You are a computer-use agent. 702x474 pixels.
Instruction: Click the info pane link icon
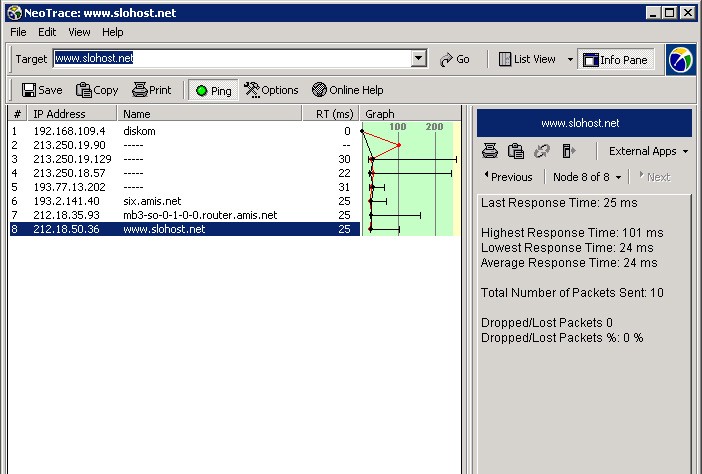542,151
